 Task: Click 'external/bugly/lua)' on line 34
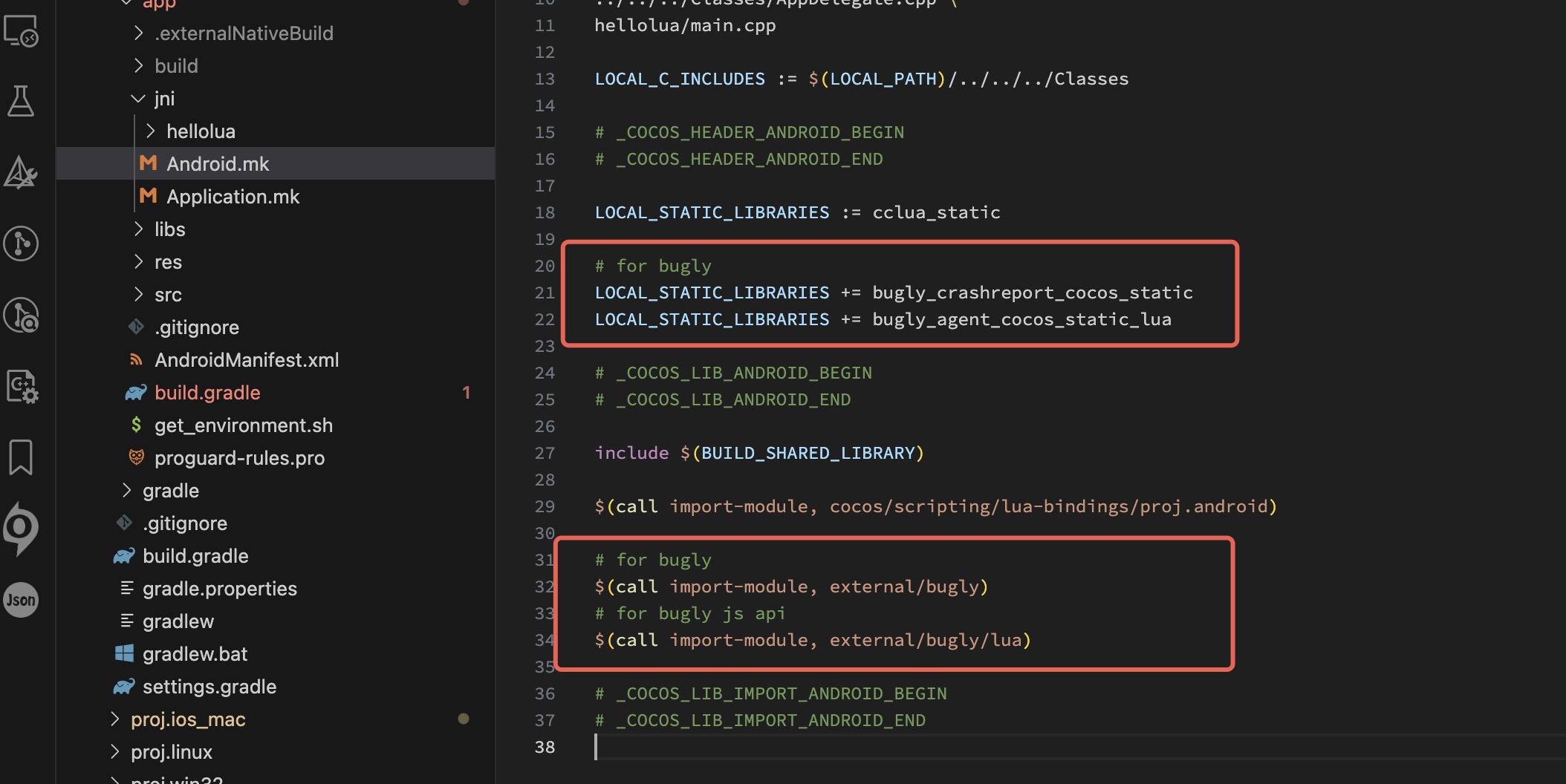click(x=931, y=640)
